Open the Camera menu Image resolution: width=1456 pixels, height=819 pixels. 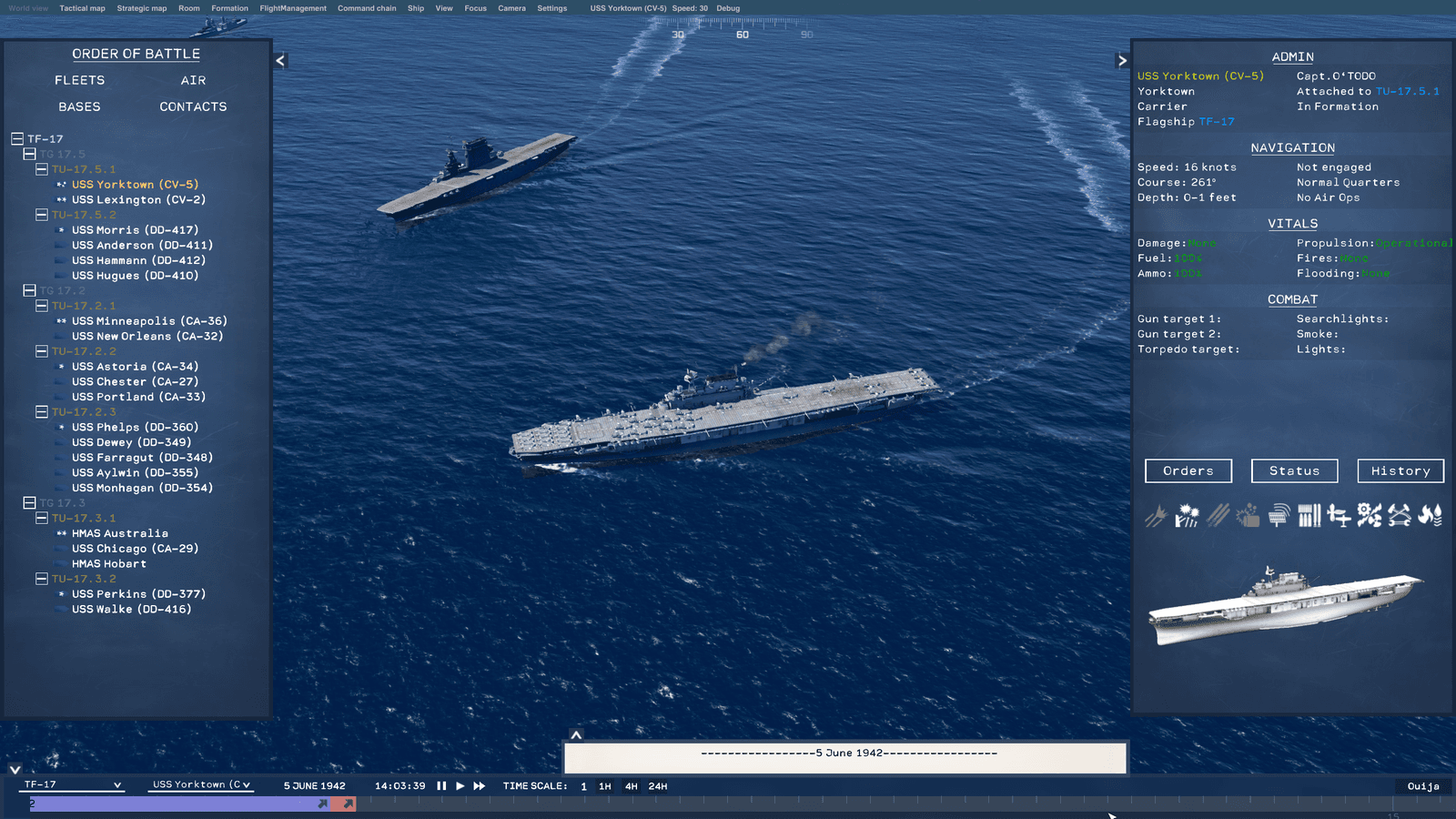511,8
